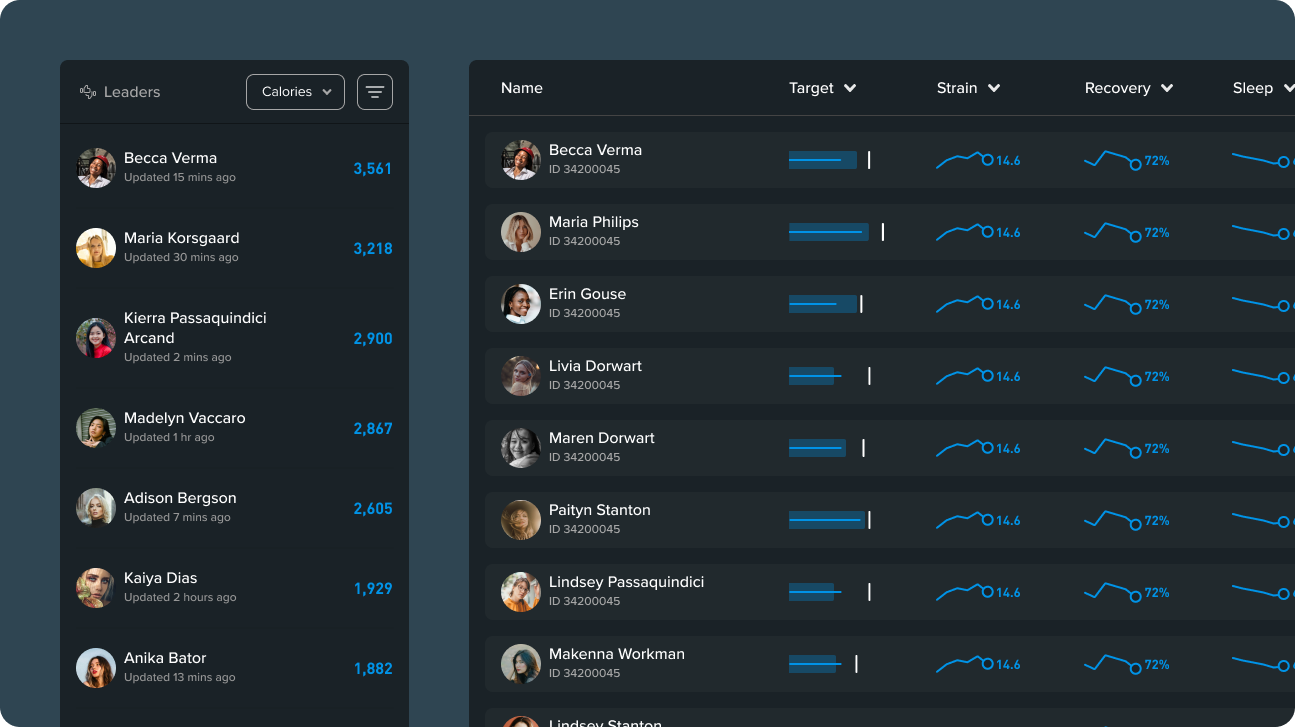Click Livia Dorwart's strain sparkline

click(958, 375)
